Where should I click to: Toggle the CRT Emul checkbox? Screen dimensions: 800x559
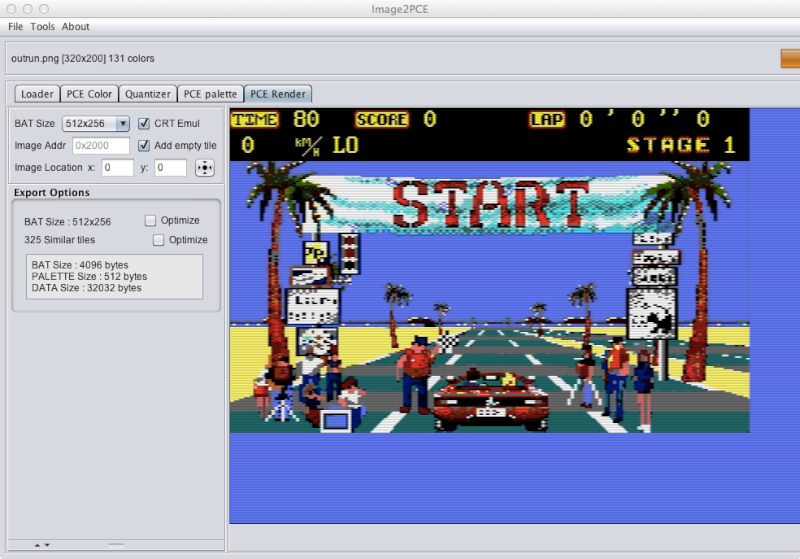144,123
